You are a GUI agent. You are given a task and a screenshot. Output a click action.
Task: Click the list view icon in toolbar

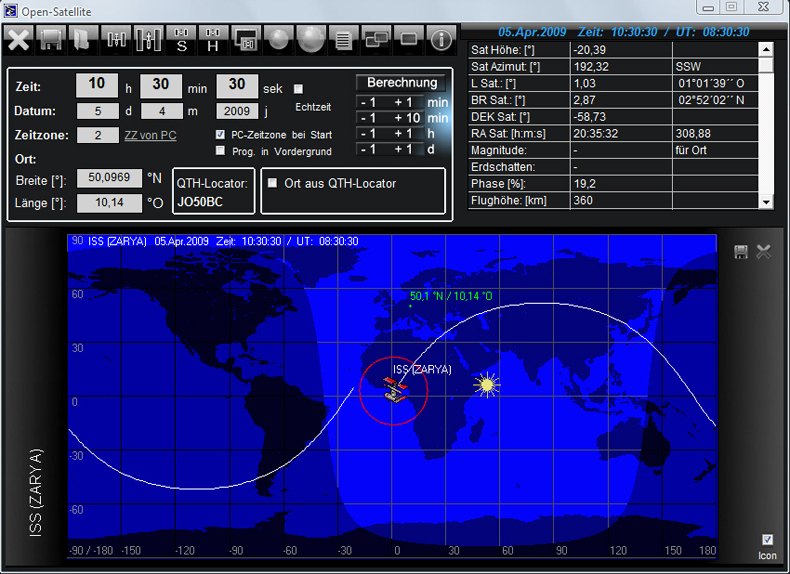point(344,40)
